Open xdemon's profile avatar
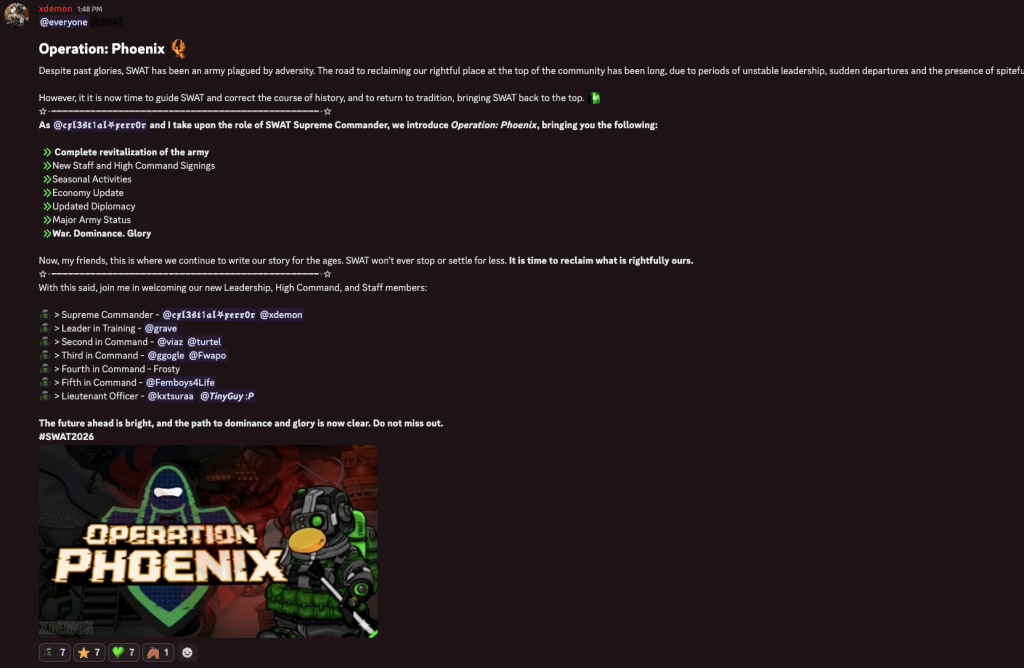This screenshot has width=1024, height=668. 16,14
